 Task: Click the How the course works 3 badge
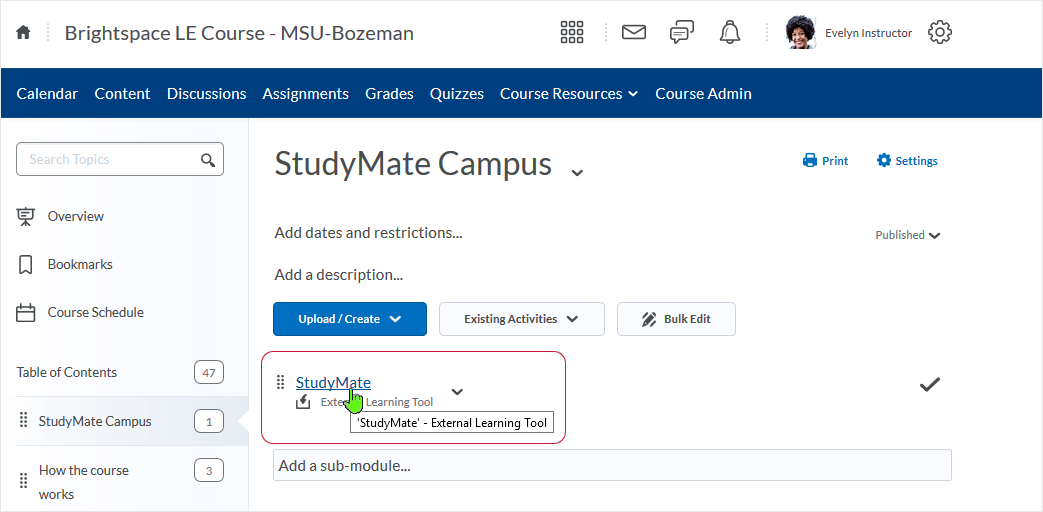[x=209, y=471]
